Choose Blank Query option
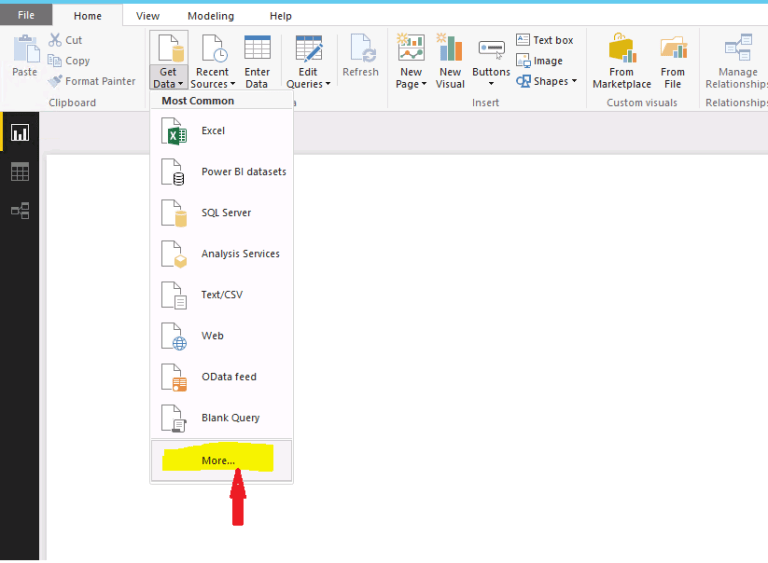 (221, 418)
